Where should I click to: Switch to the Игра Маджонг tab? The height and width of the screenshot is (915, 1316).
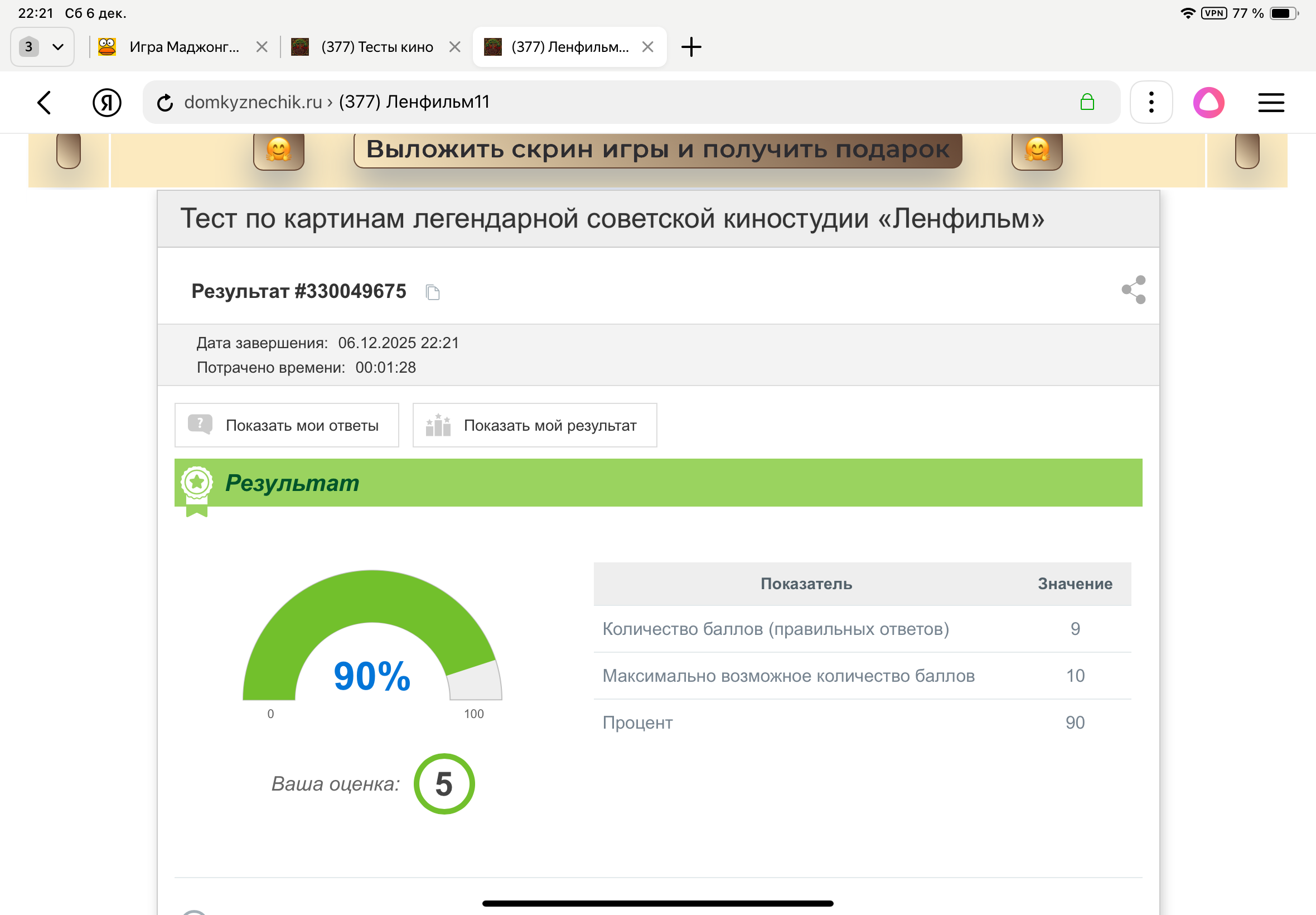coord(183,47)
